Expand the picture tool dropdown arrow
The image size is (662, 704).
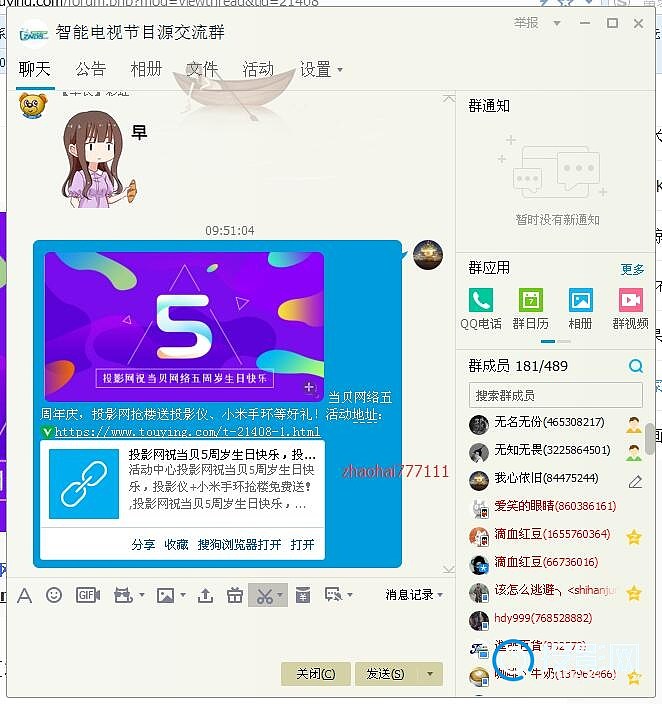coord(183,595)
